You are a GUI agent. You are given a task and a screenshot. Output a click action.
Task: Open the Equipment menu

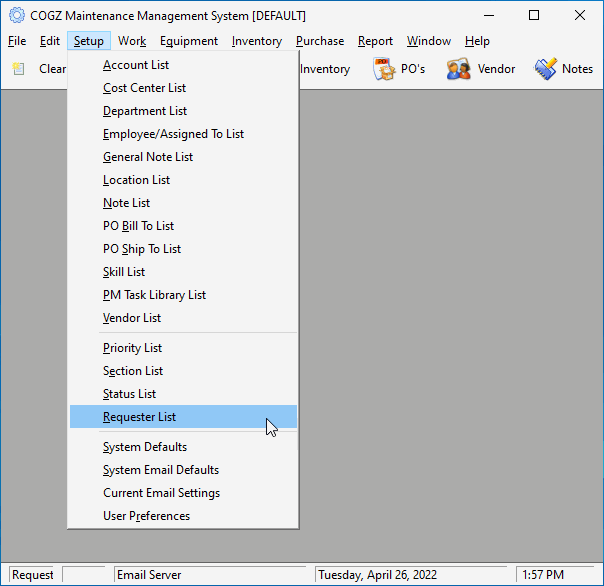(189, 41)
